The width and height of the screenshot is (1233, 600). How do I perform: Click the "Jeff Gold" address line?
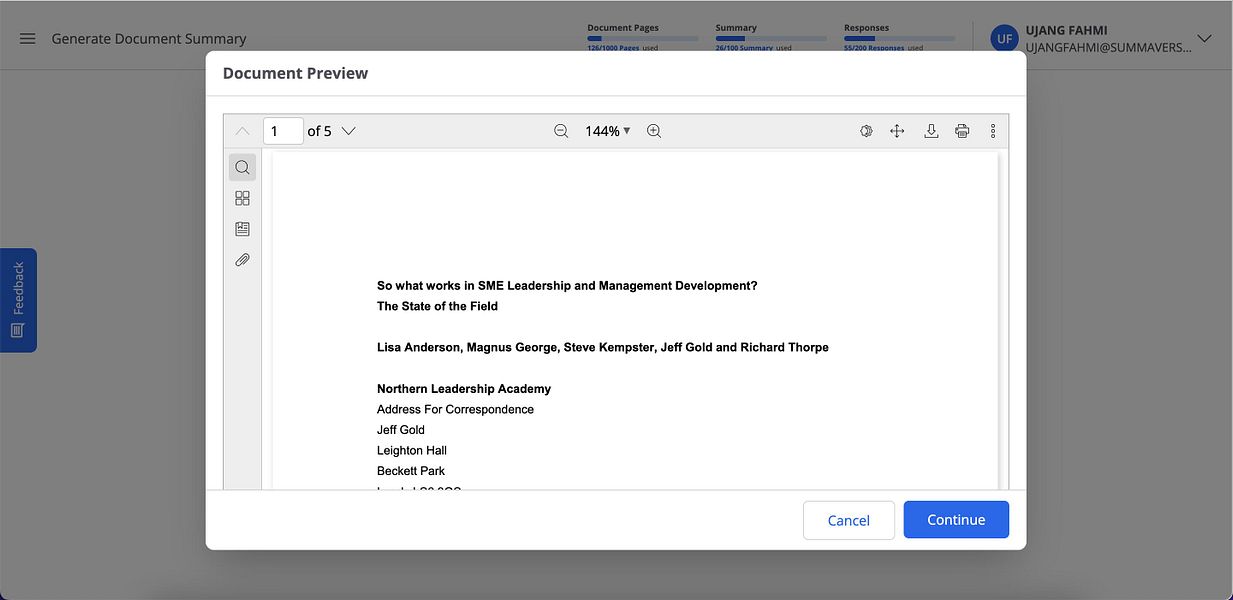[401, 430]
